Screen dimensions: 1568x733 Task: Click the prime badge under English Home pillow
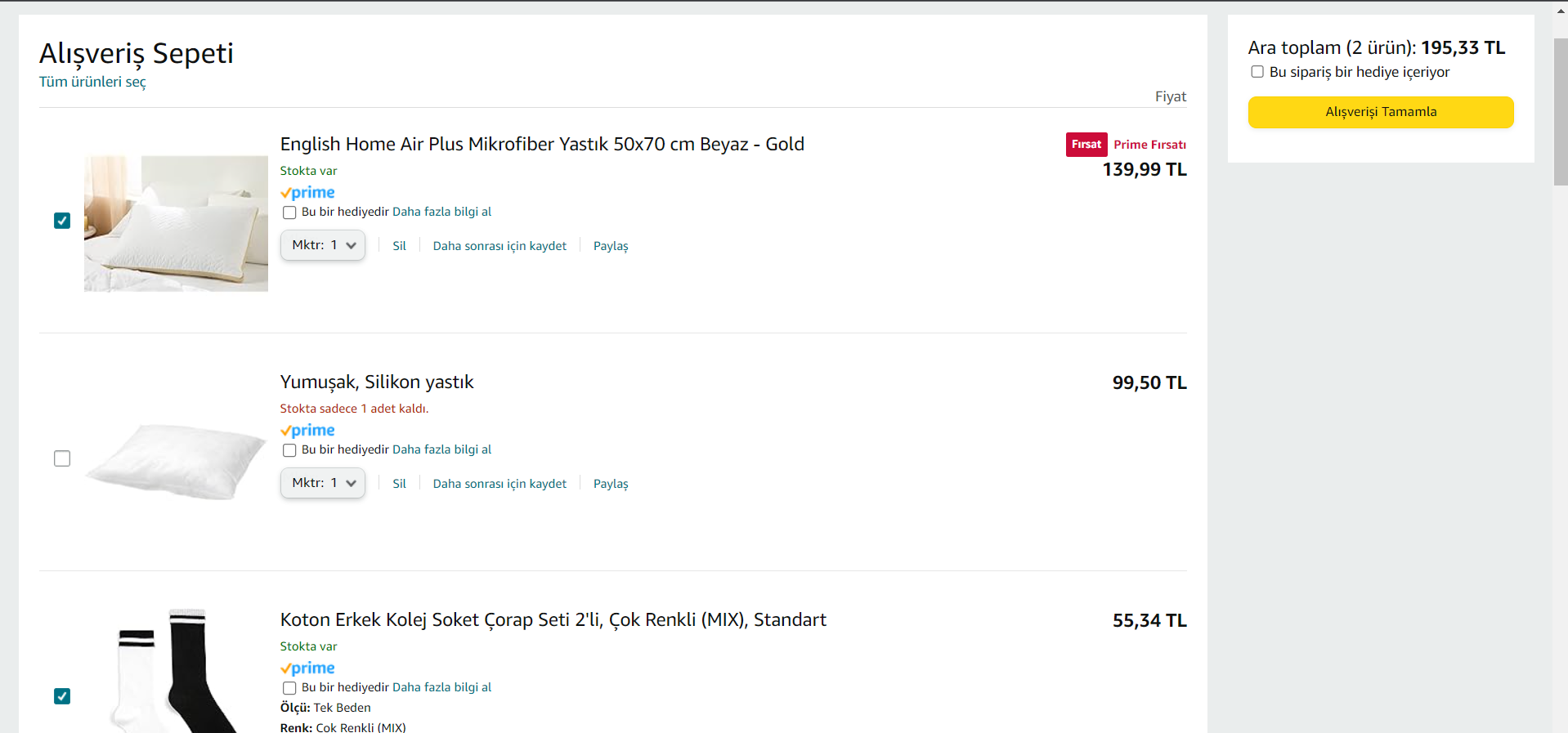307,193
